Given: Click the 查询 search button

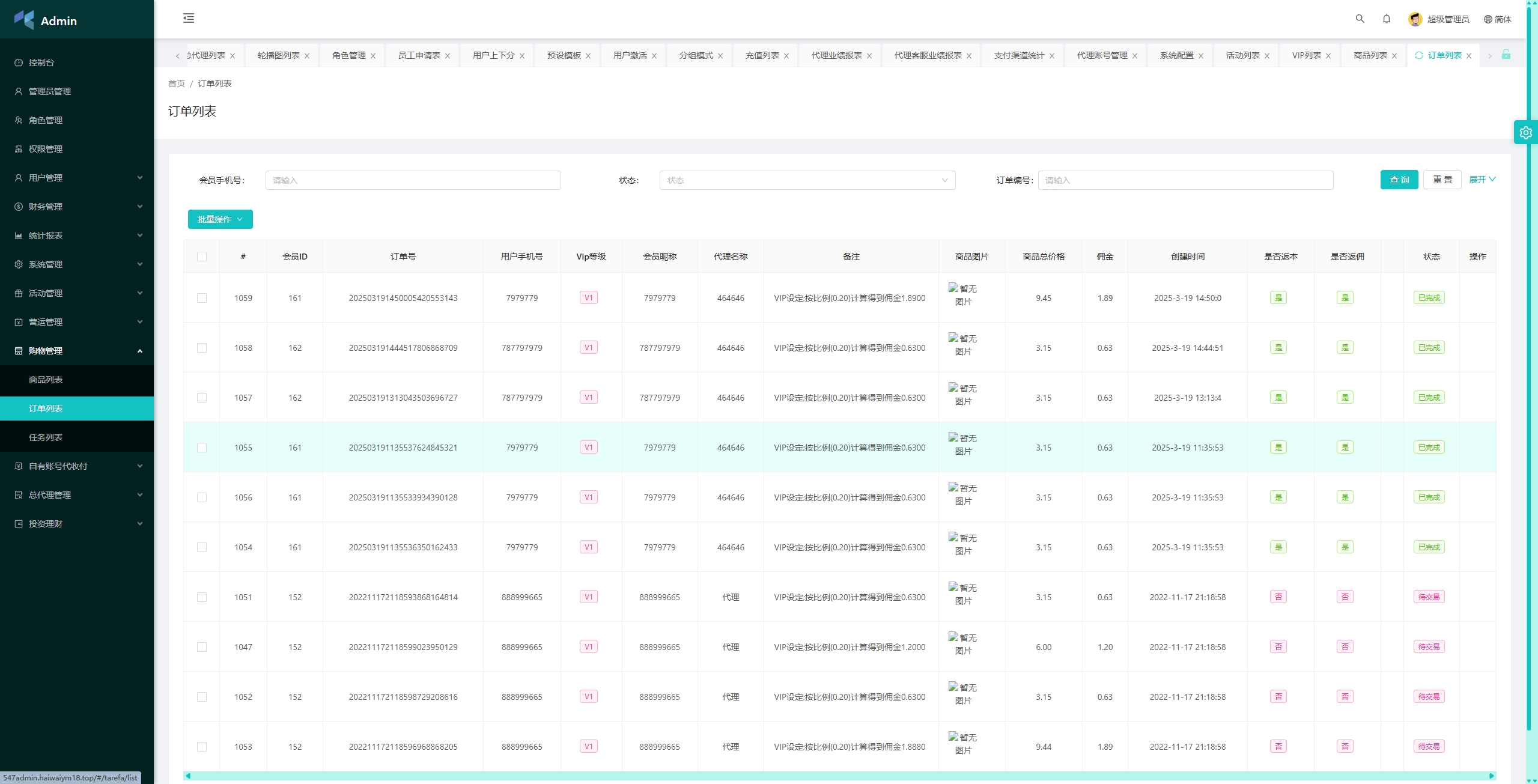Looking at the screenshot, I should 1399,180.
